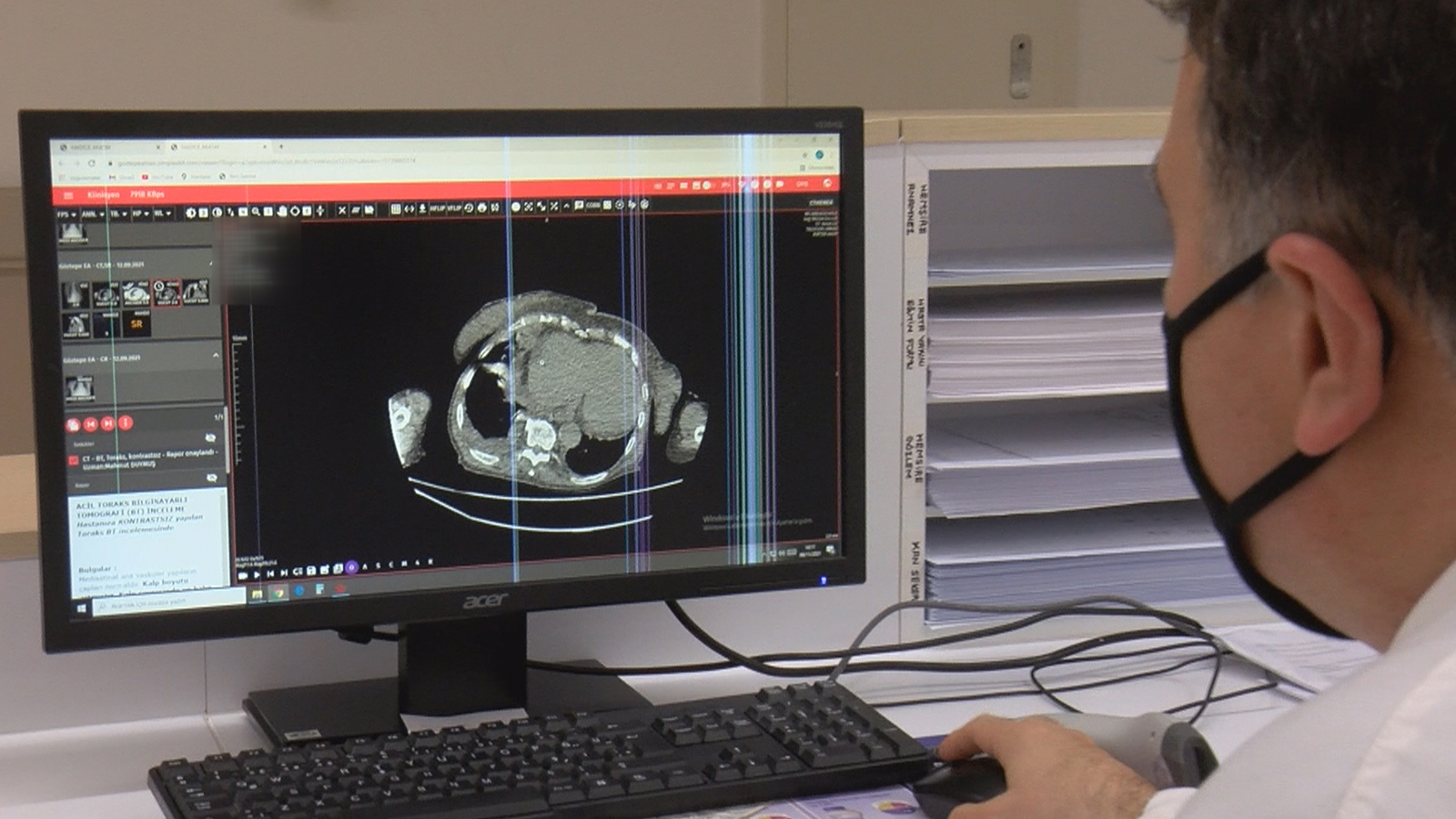1456x819 pixels.
Task: Open the ANN. dropdown menu
Action: 92,215
